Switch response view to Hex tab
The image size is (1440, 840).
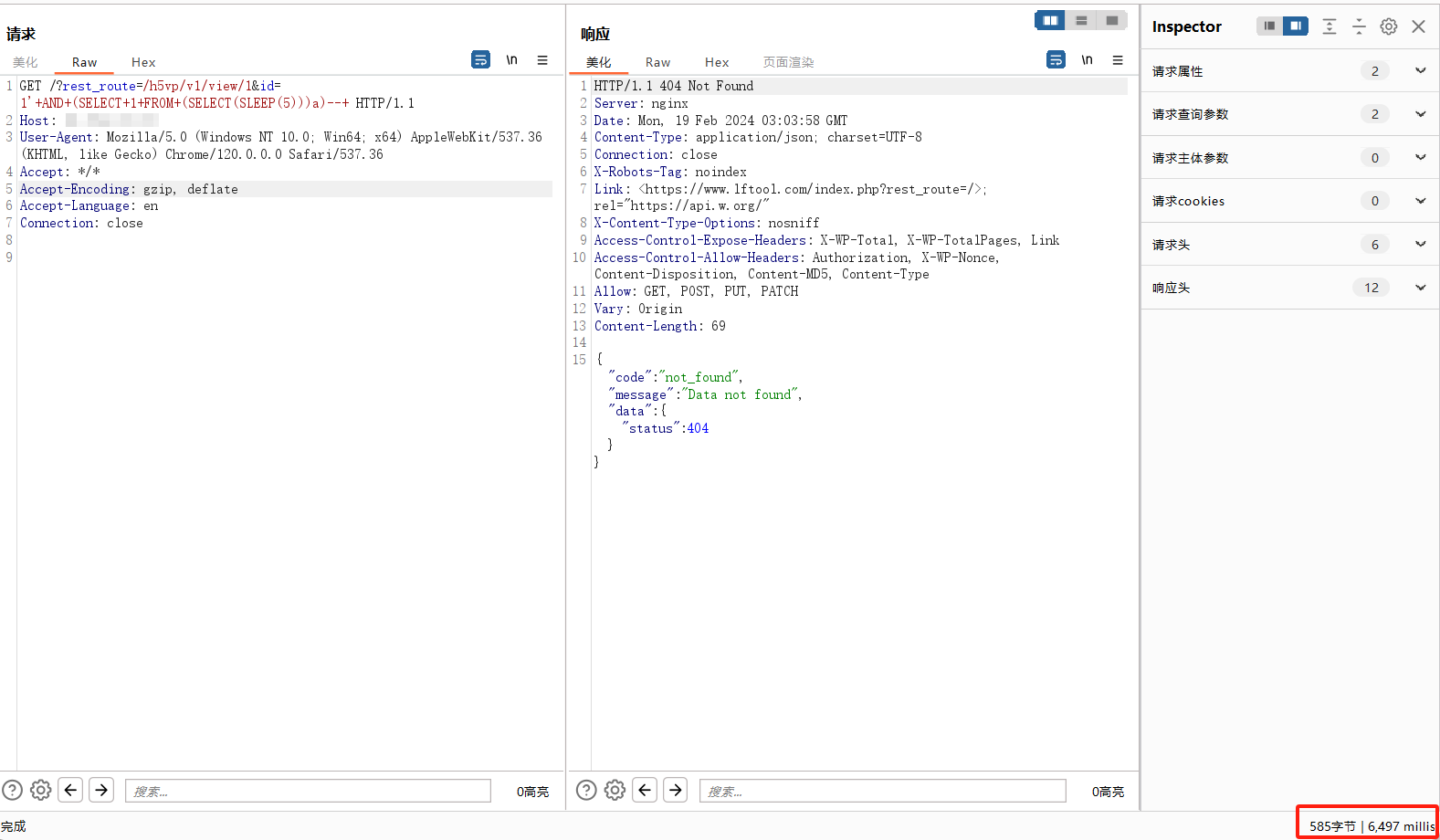[717, 62]
